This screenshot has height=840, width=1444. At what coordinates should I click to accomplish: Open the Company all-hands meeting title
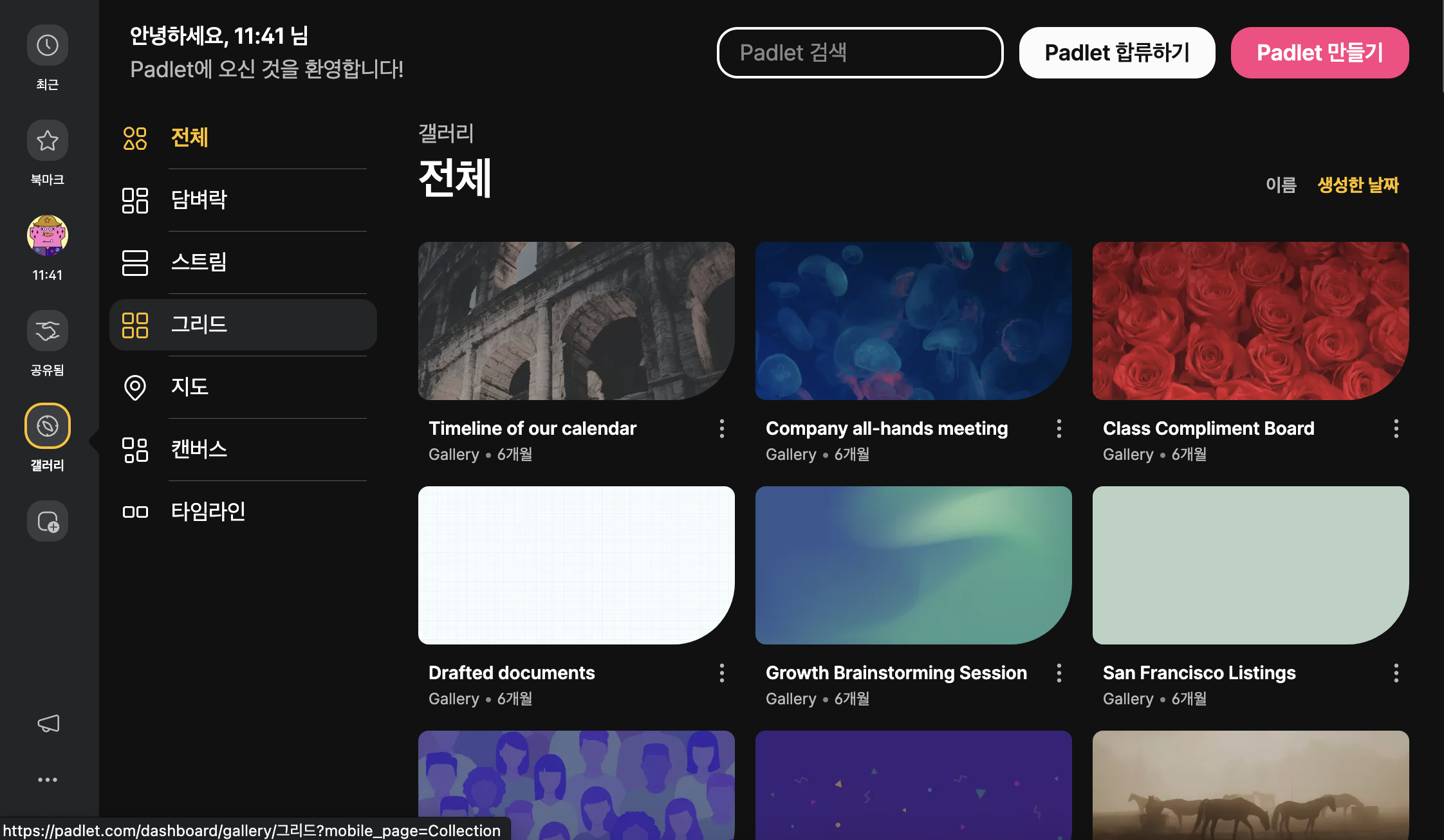point(887,428)
